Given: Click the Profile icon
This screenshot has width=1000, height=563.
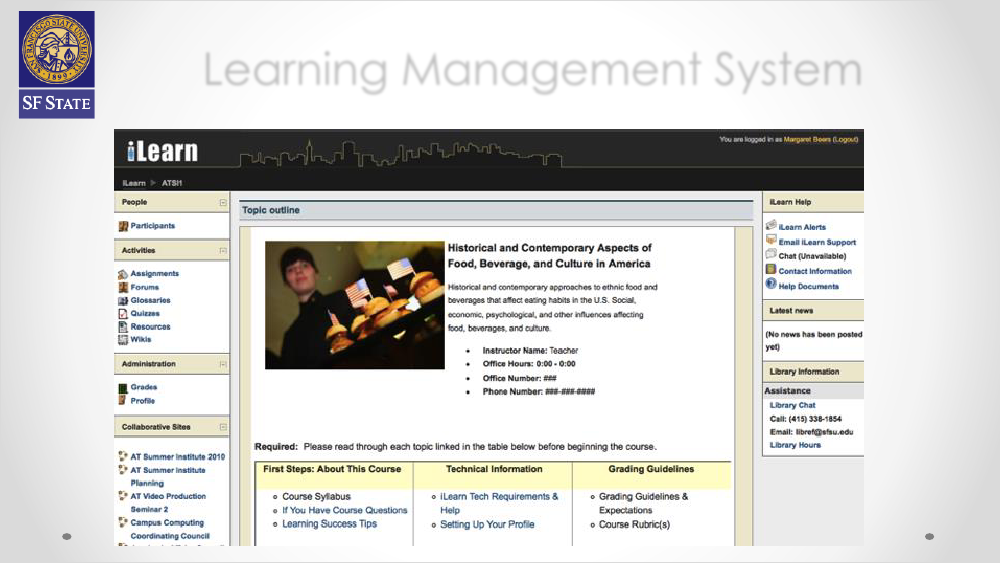Looking at the screenshot, I should (122, 400).
